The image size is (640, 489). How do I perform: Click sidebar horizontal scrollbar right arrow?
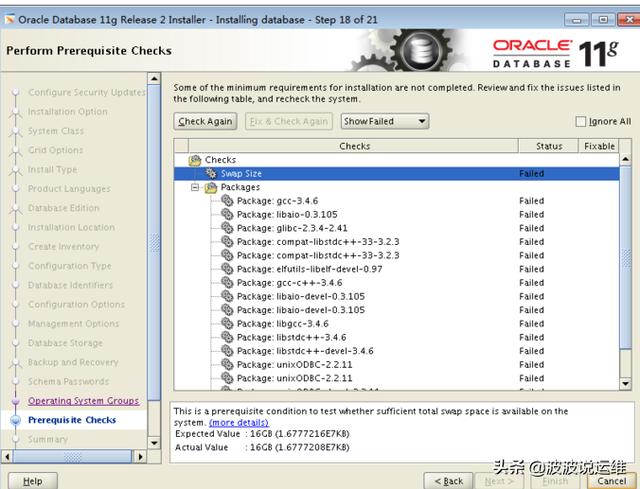pyautogui.click(x=140, y=456)
